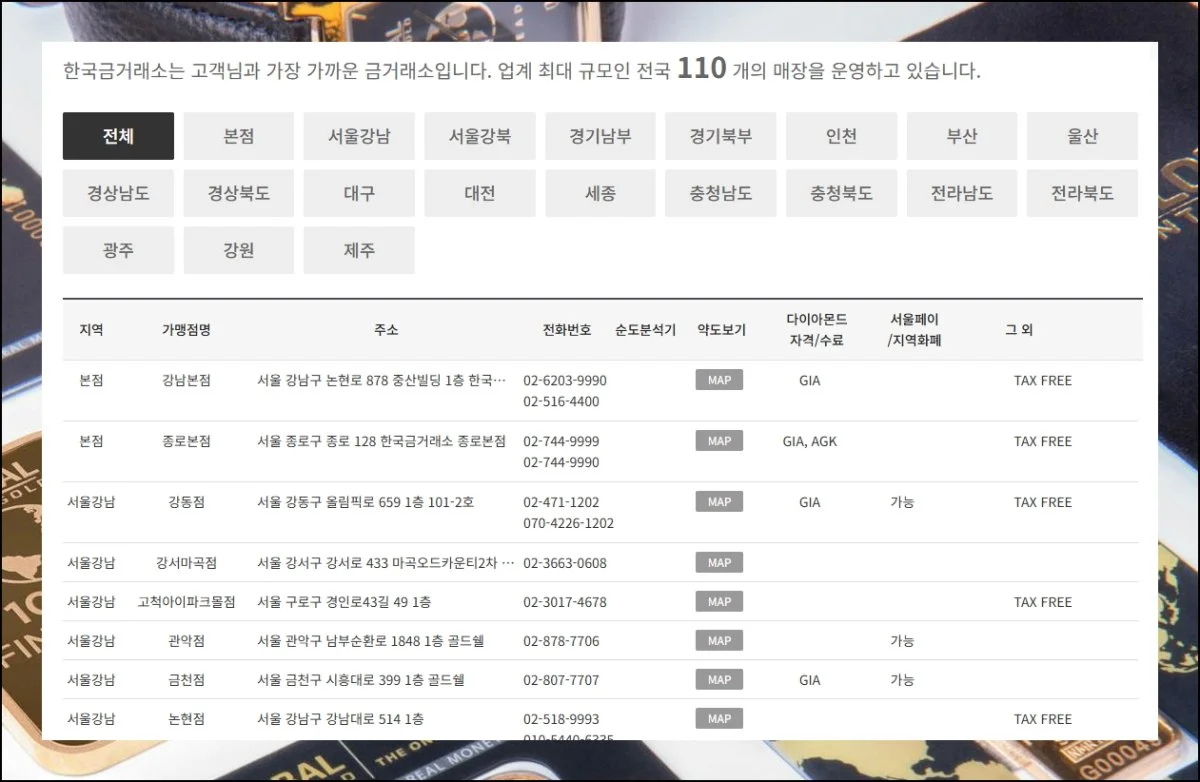1200x782 pixels.
Task: Select the 본점 filter button
Action: 238,136
